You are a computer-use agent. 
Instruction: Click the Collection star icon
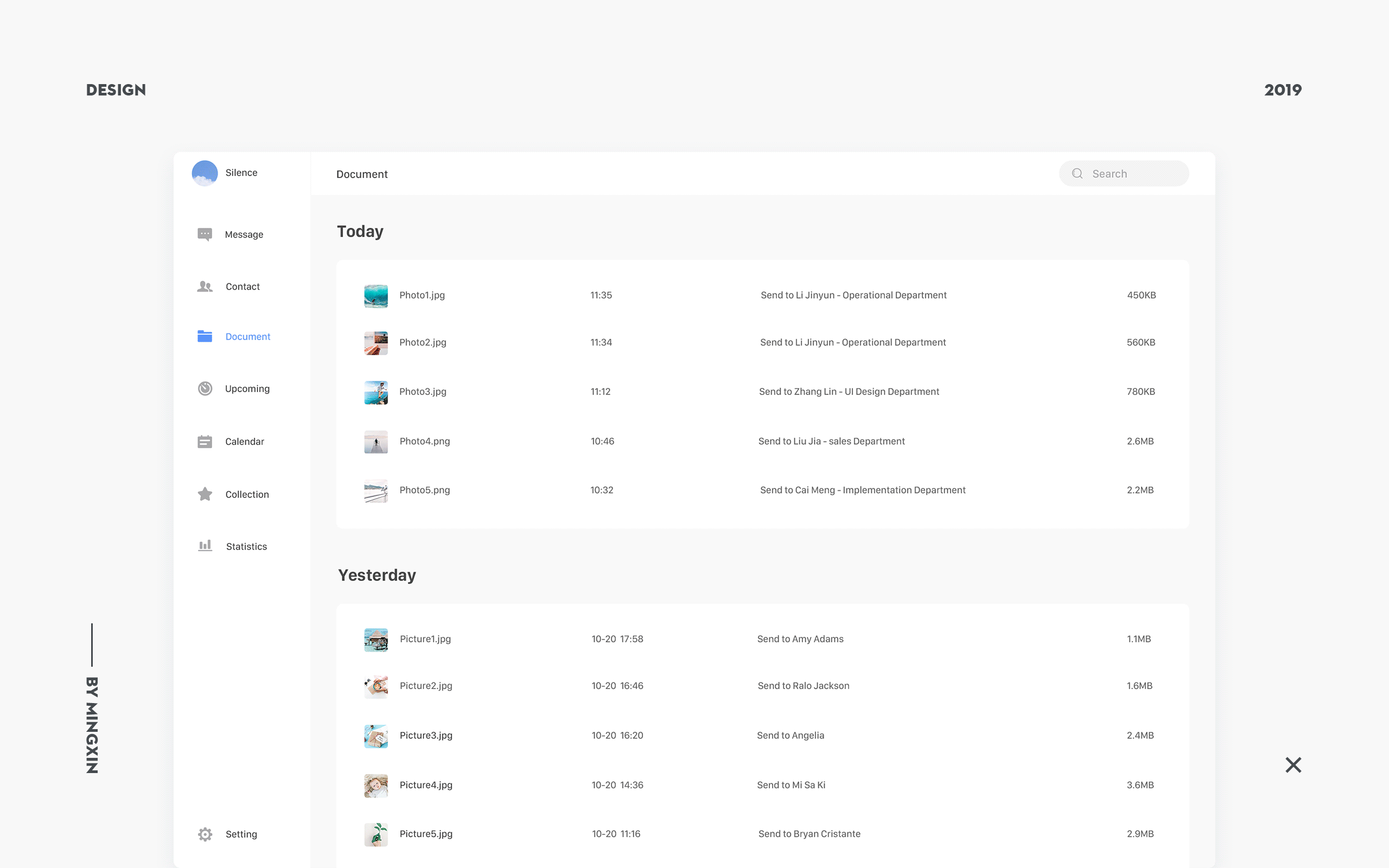(205, 494)
